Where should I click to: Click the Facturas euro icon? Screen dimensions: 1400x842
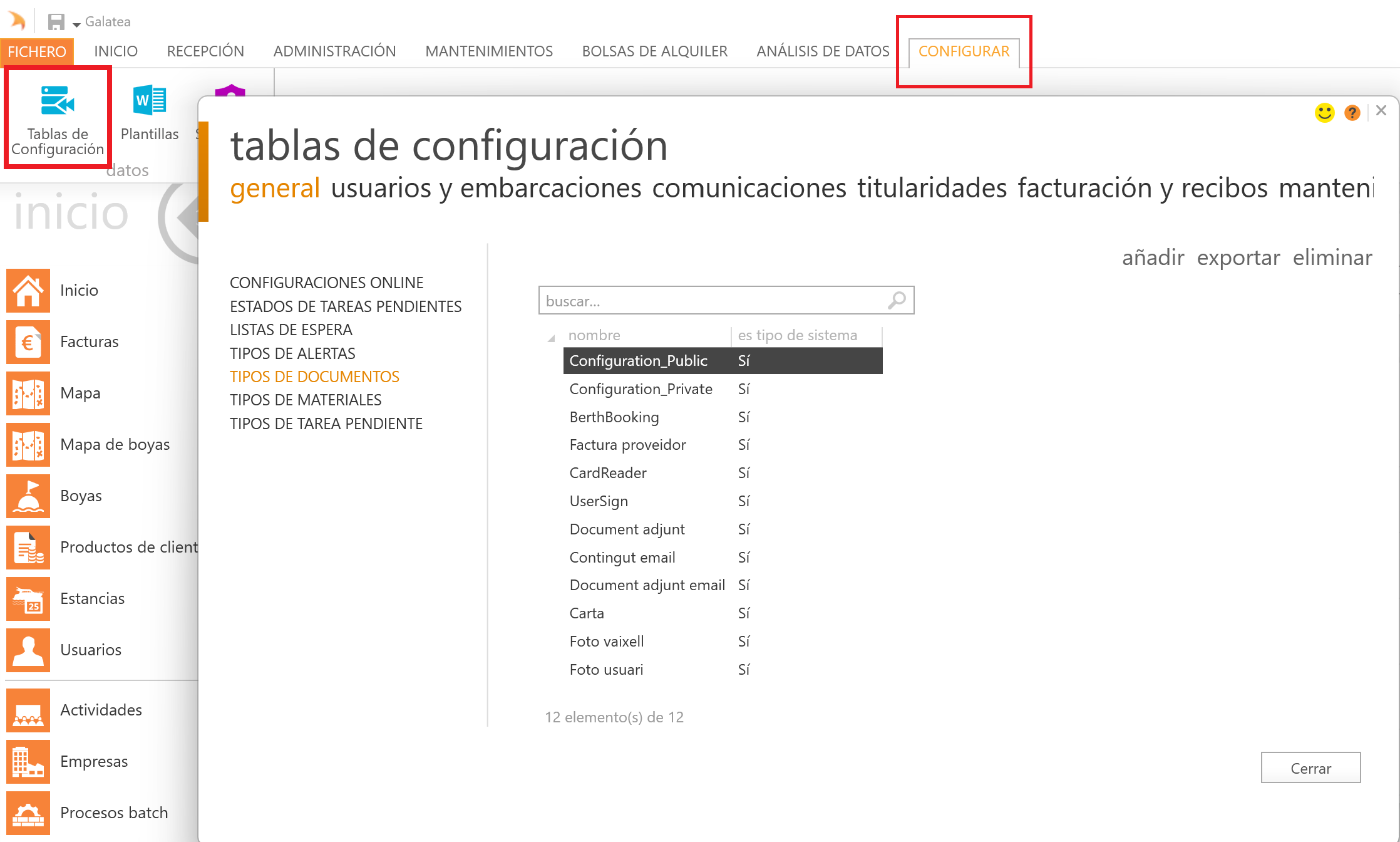click(x=28, y=342)
